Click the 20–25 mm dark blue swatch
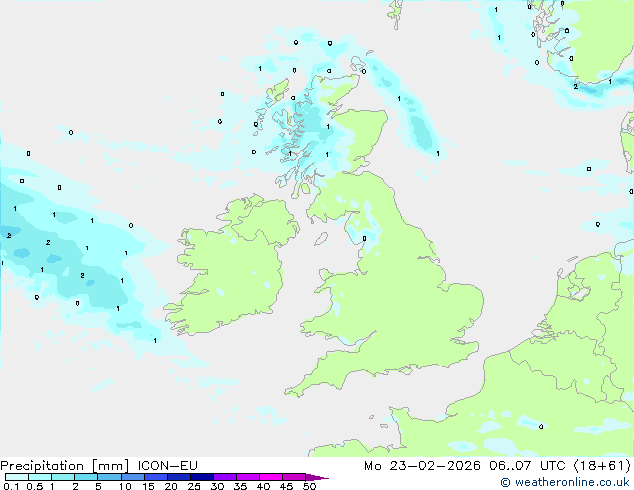634x490 pixels. (179, 477)
